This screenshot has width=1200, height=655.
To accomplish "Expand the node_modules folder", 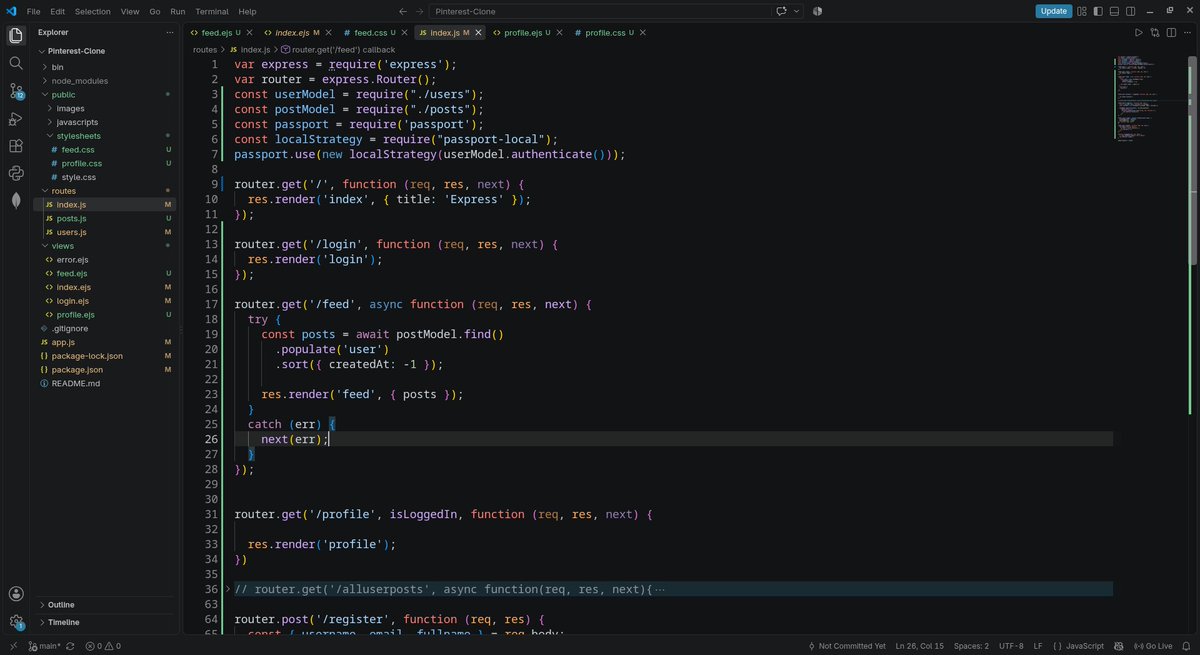I will pyautogui.click(x=79, y=81).
